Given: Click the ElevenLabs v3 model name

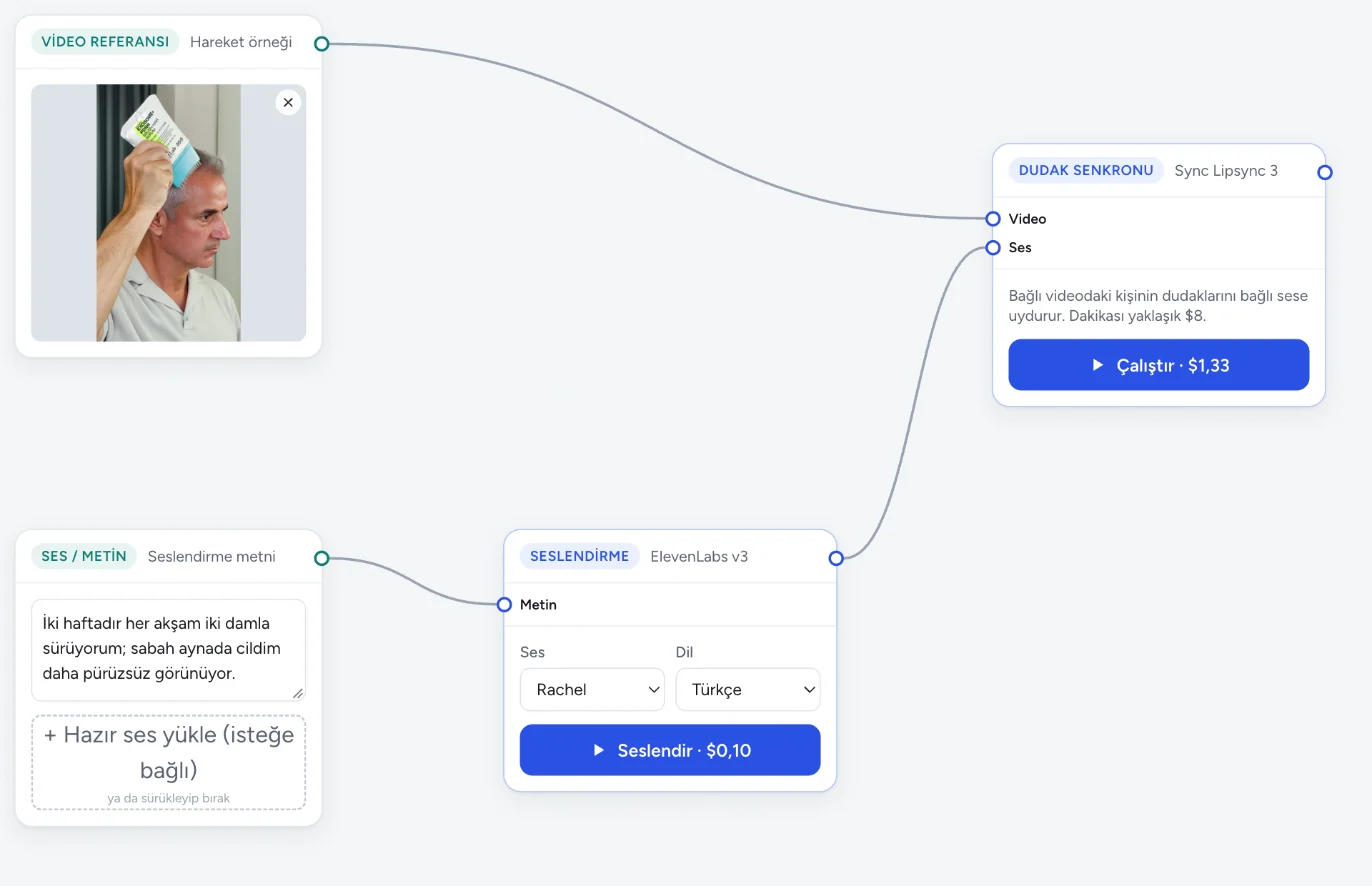Looking at the screenshot, I should [x=699, y=556].
